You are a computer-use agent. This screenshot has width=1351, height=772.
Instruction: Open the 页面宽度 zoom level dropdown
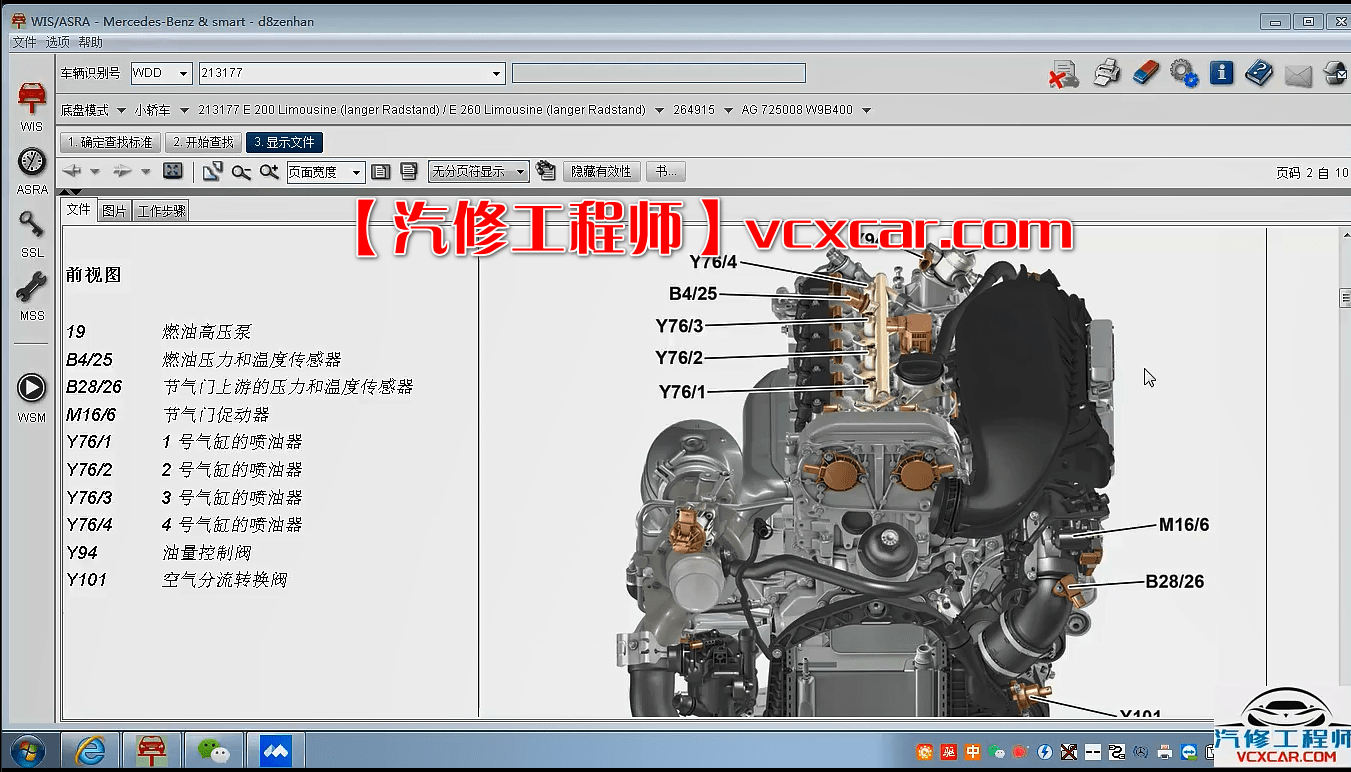pyautogui.click(x=325, y=171)
